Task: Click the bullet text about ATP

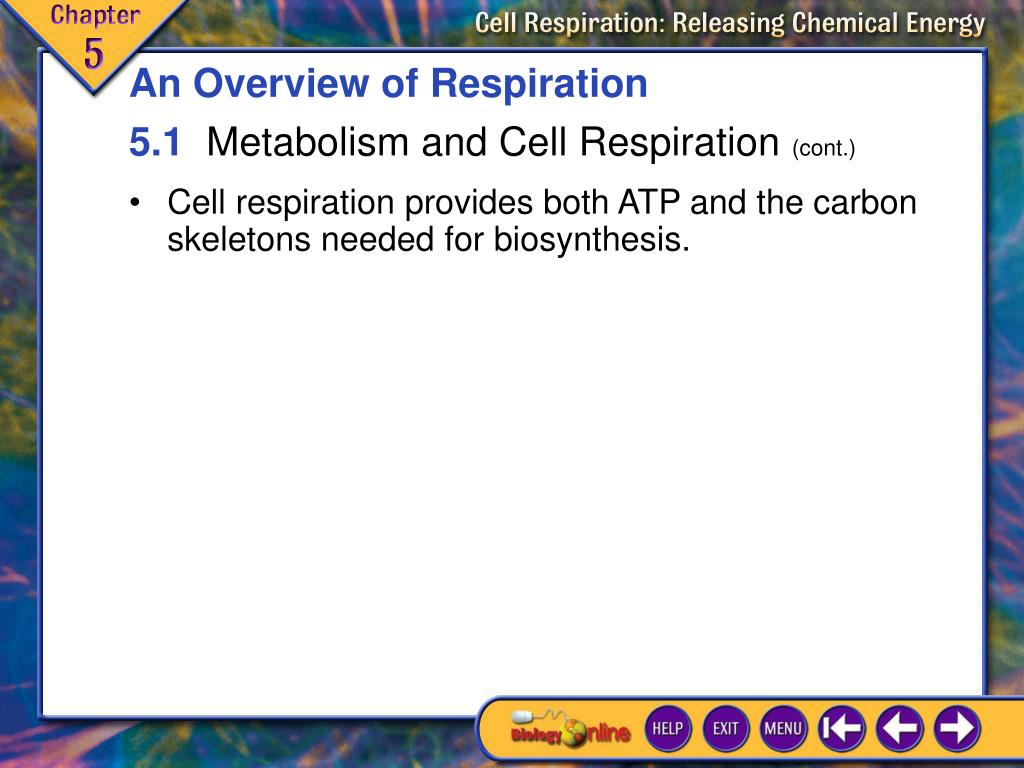Action: [x=542, y=221]
